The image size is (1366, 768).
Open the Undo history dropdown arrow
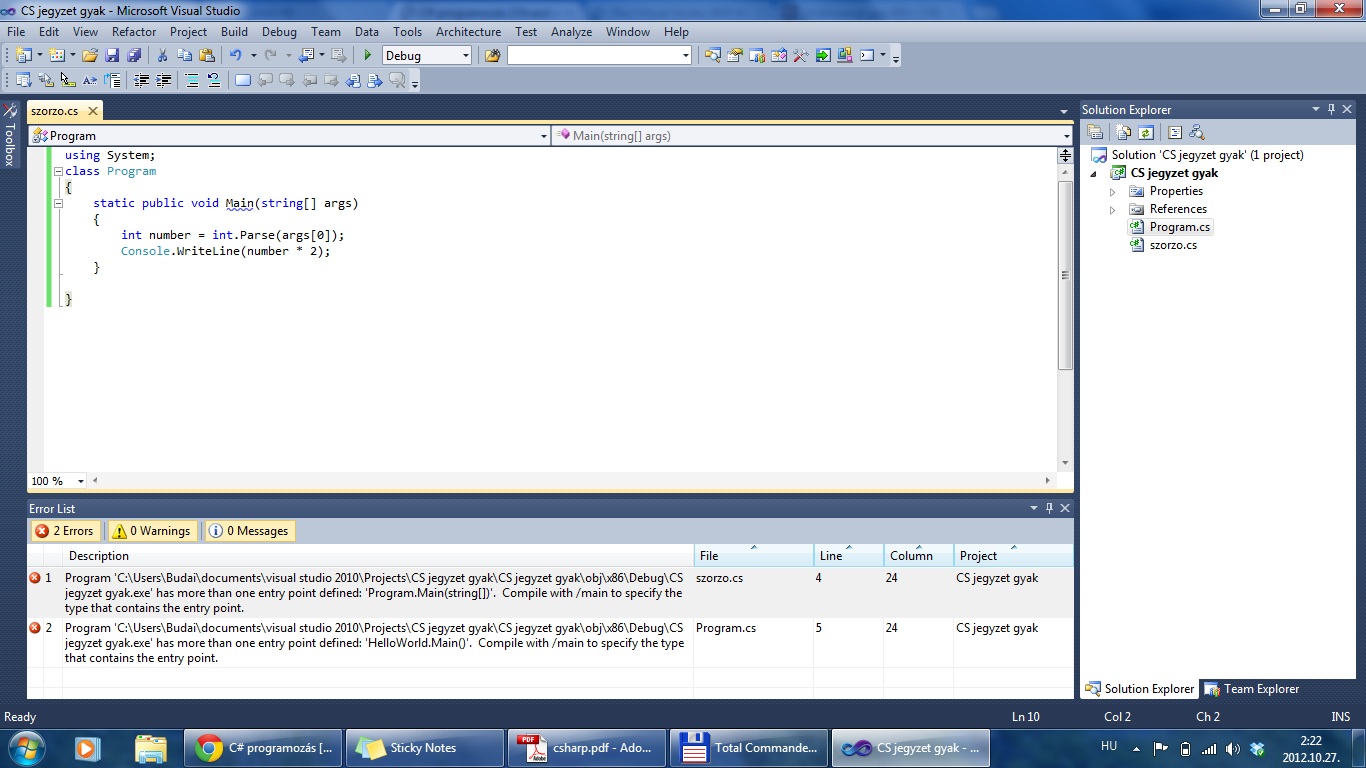tap(253, 56)
